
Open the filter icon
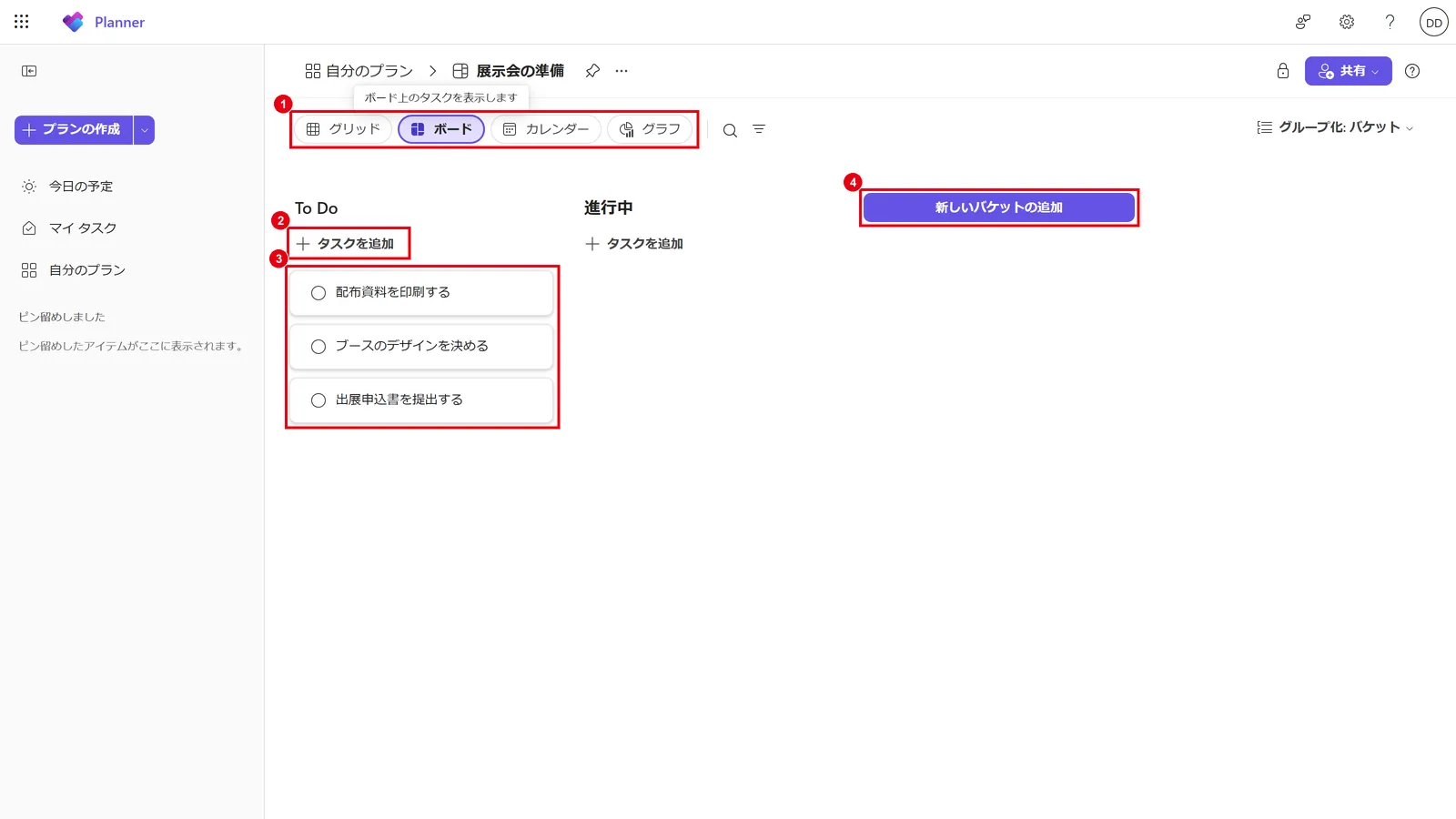pos(759,129)
